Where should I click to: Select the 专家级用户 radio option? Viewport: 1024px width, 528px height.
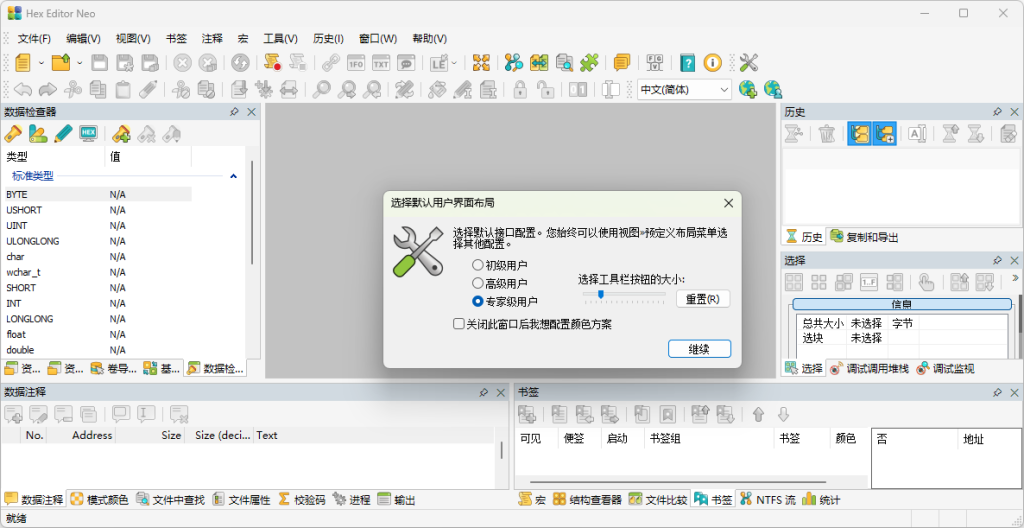point(477,301)
